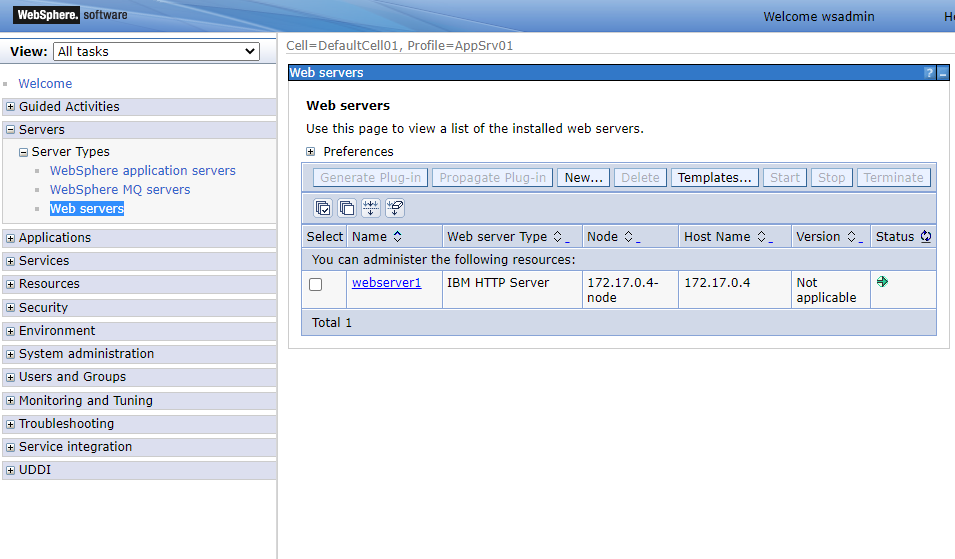This screenshot has width=955, height=559.
Task: Click the WebSphere software logo
Action: point(71,15)
